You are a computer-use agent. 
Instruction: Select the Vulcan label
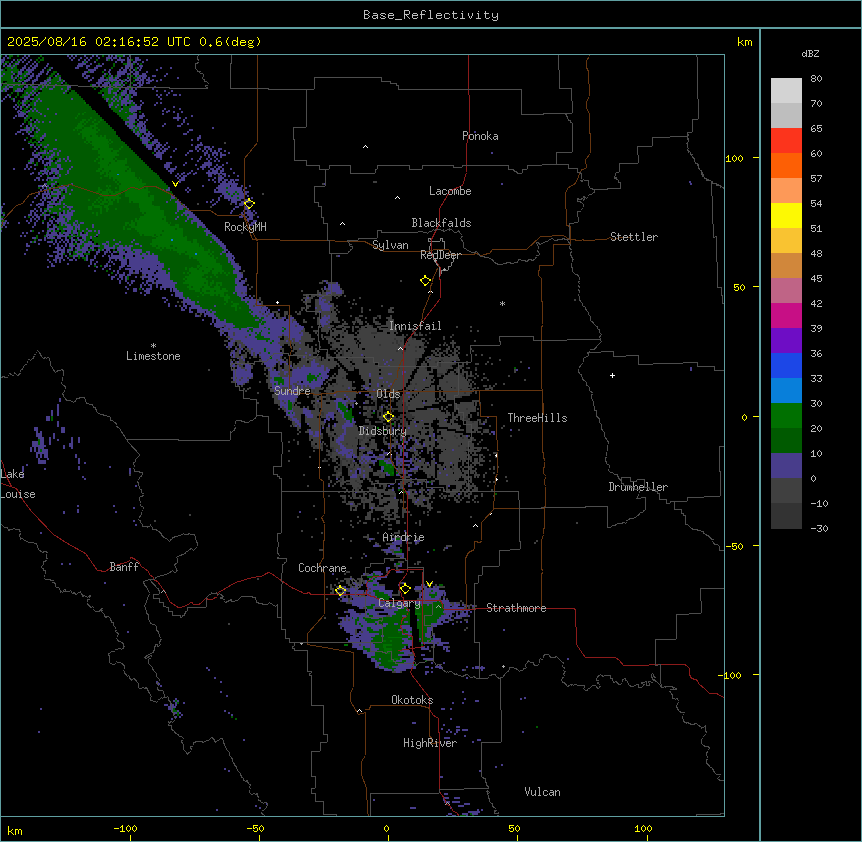(542, 792)
